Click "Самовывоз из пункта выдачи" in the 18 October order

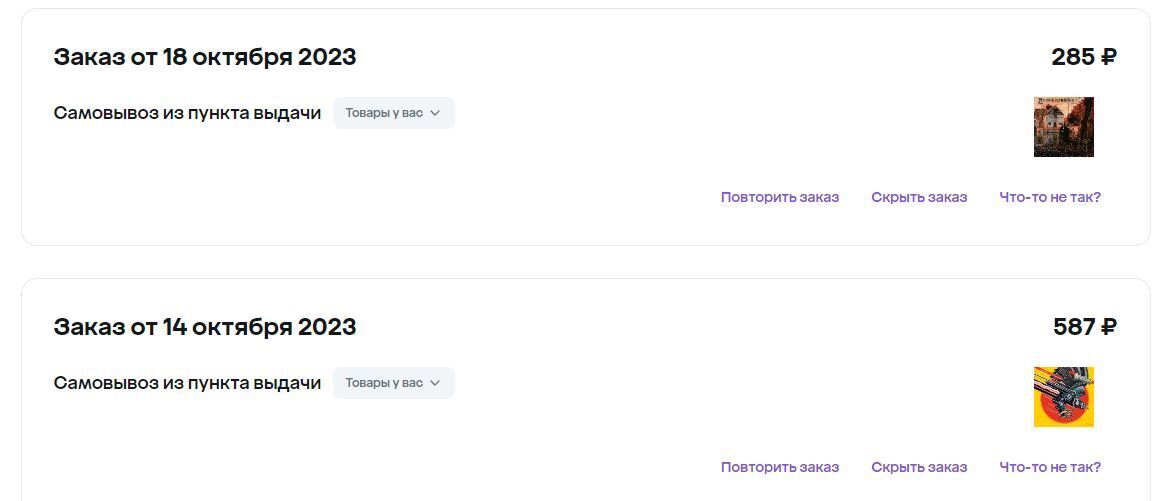click(187, 113)
